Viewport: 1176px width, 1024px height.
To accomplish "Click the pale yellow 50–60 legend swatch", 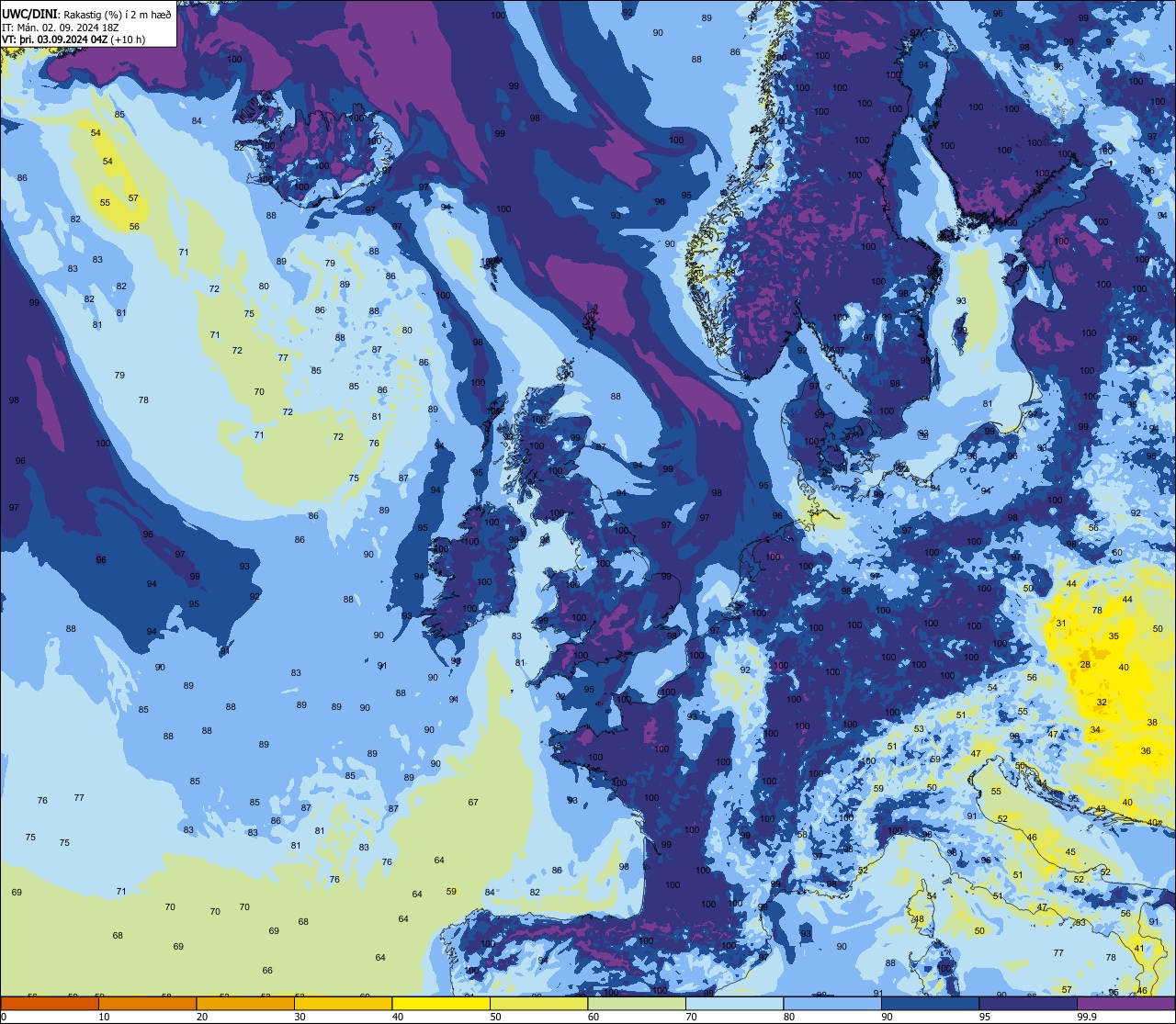I will pyautogui.click(x=539, y=1003).
